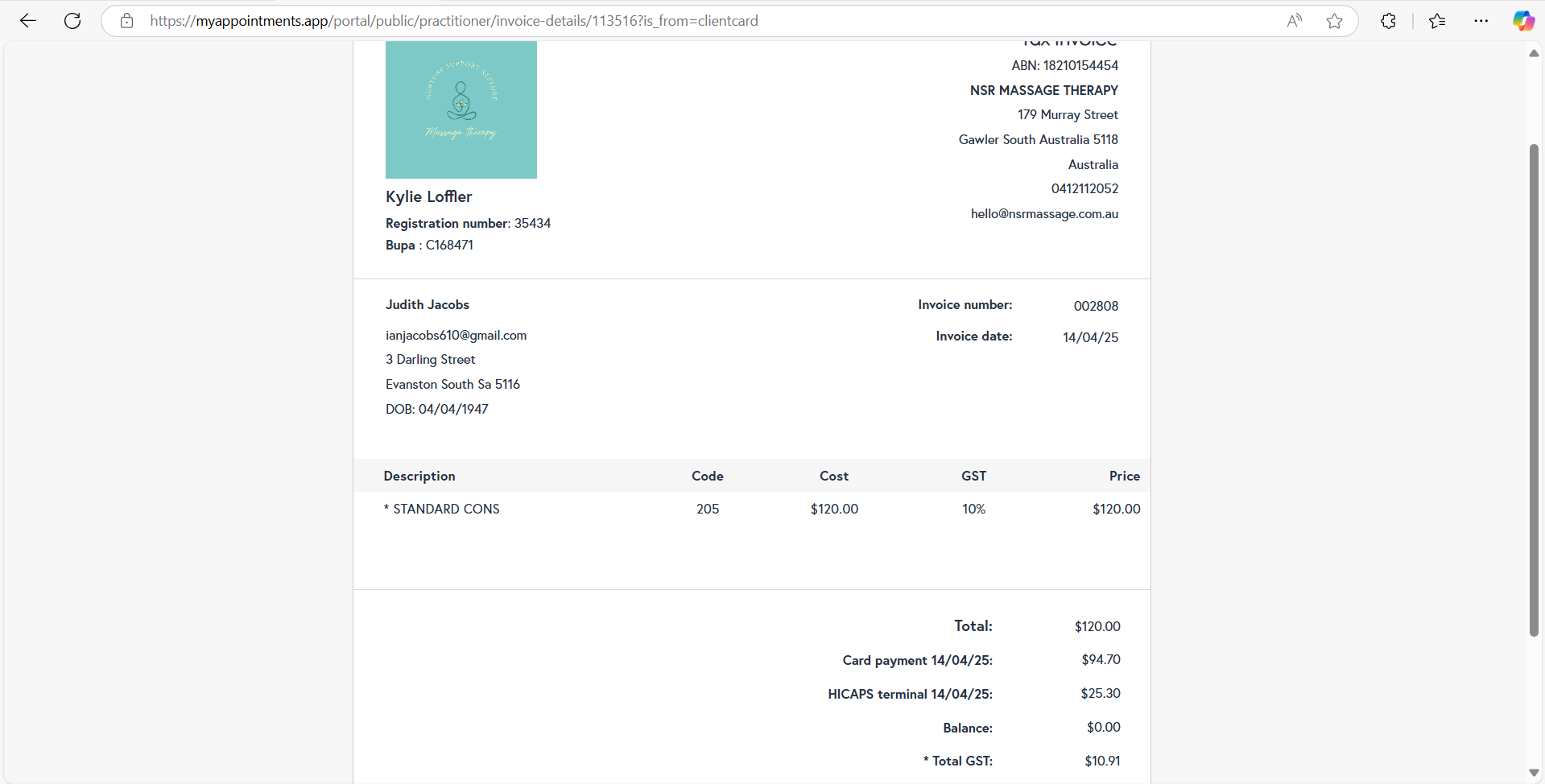The height and width of the screenshot is (784, 1545).
Task: Open the Copilot sidebar icon
Action: coord(1522,21)
